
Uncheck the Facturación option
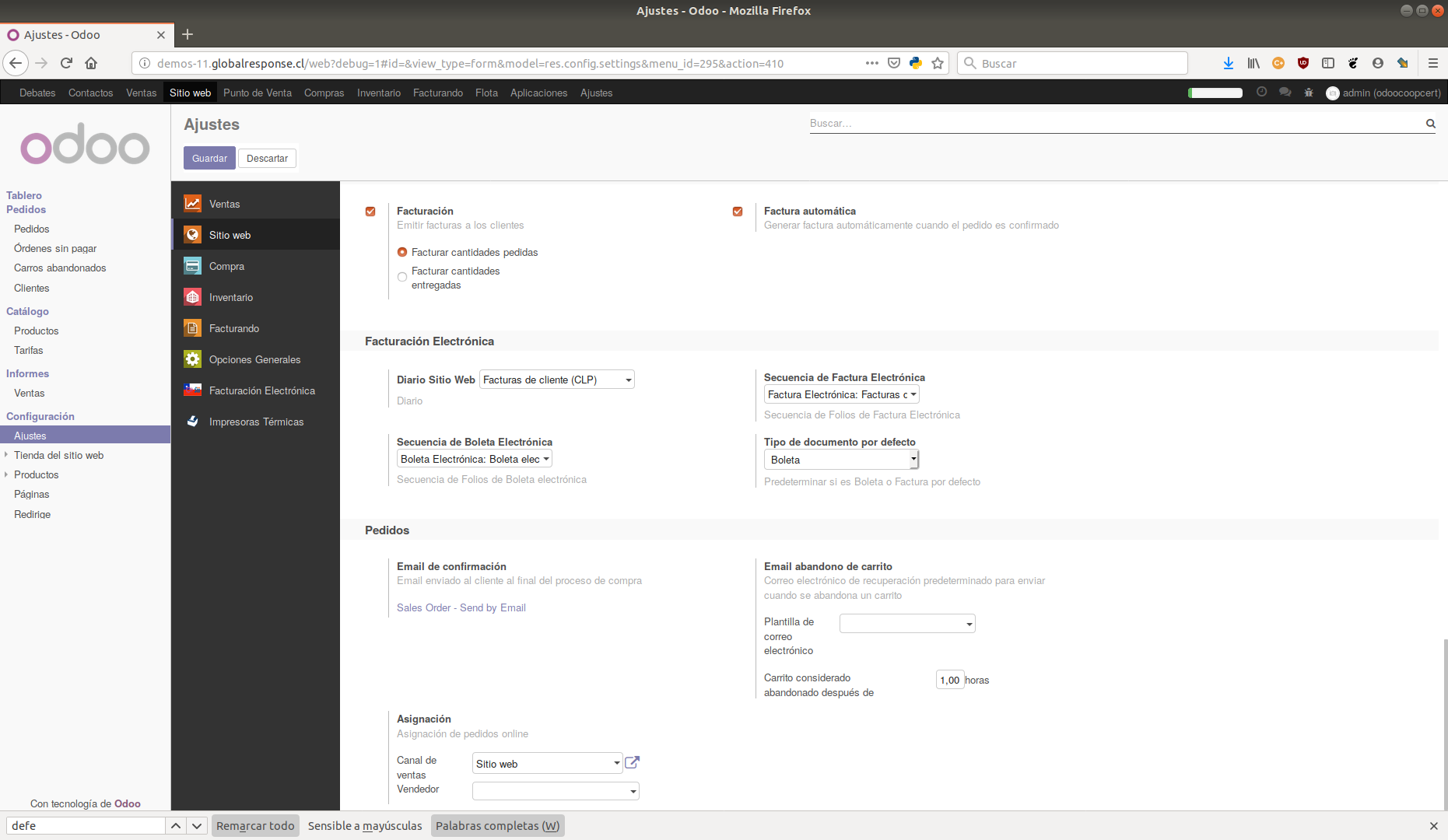click(370, 211)
